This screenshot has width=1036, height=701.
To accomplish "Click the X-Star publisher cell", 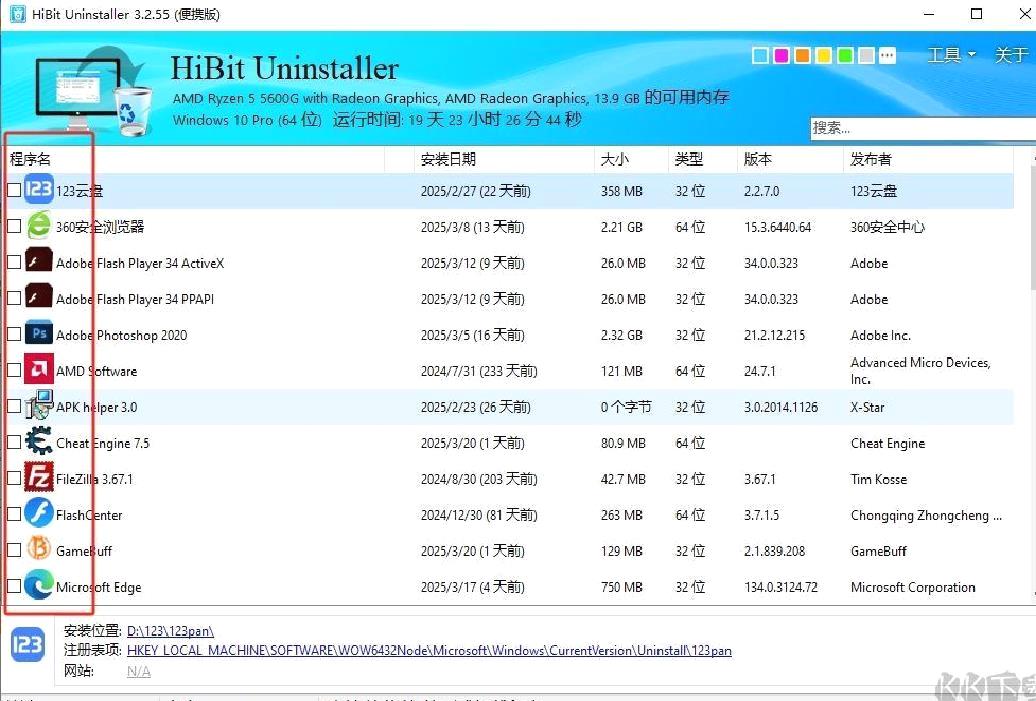I will [868, 407].
